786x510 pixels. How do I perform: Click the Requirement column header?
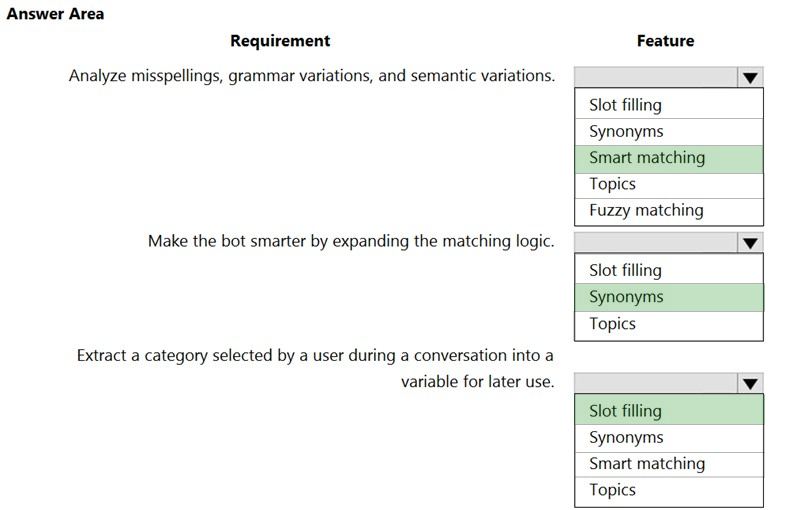[280, 41]
